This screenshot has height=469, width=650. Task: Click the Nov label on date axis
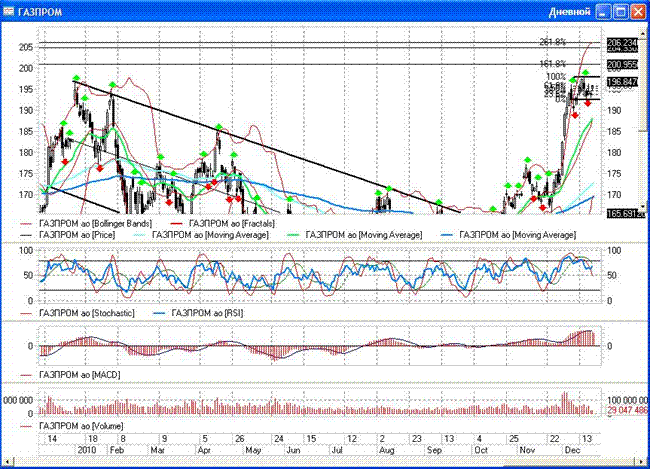(x=527, y=450)
